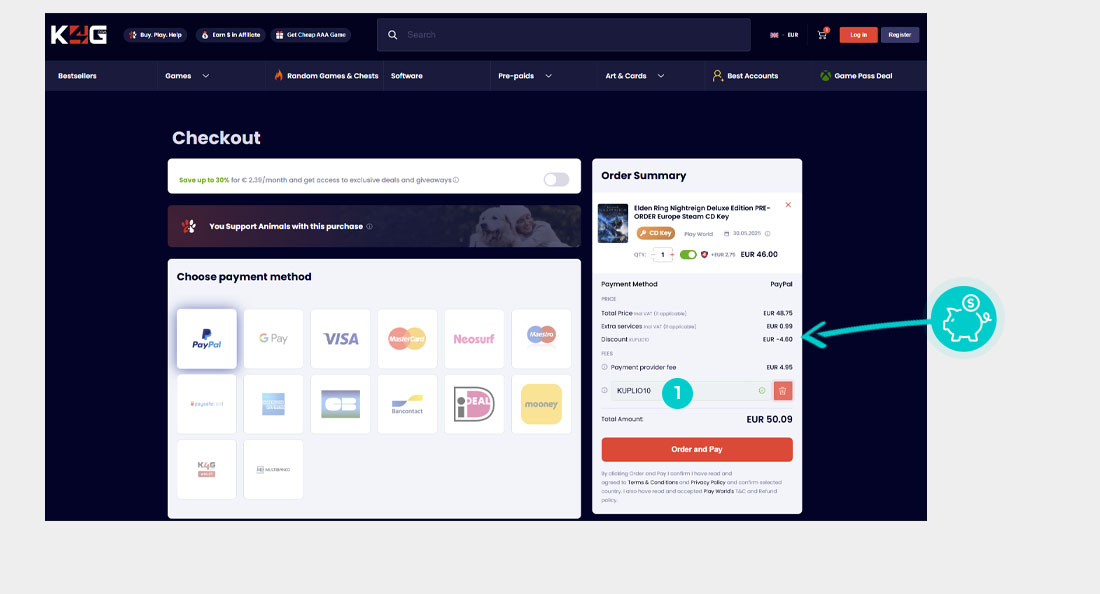
Task: Click the KUPLIO10 coupon code field
Action: (x=691, y=391)
